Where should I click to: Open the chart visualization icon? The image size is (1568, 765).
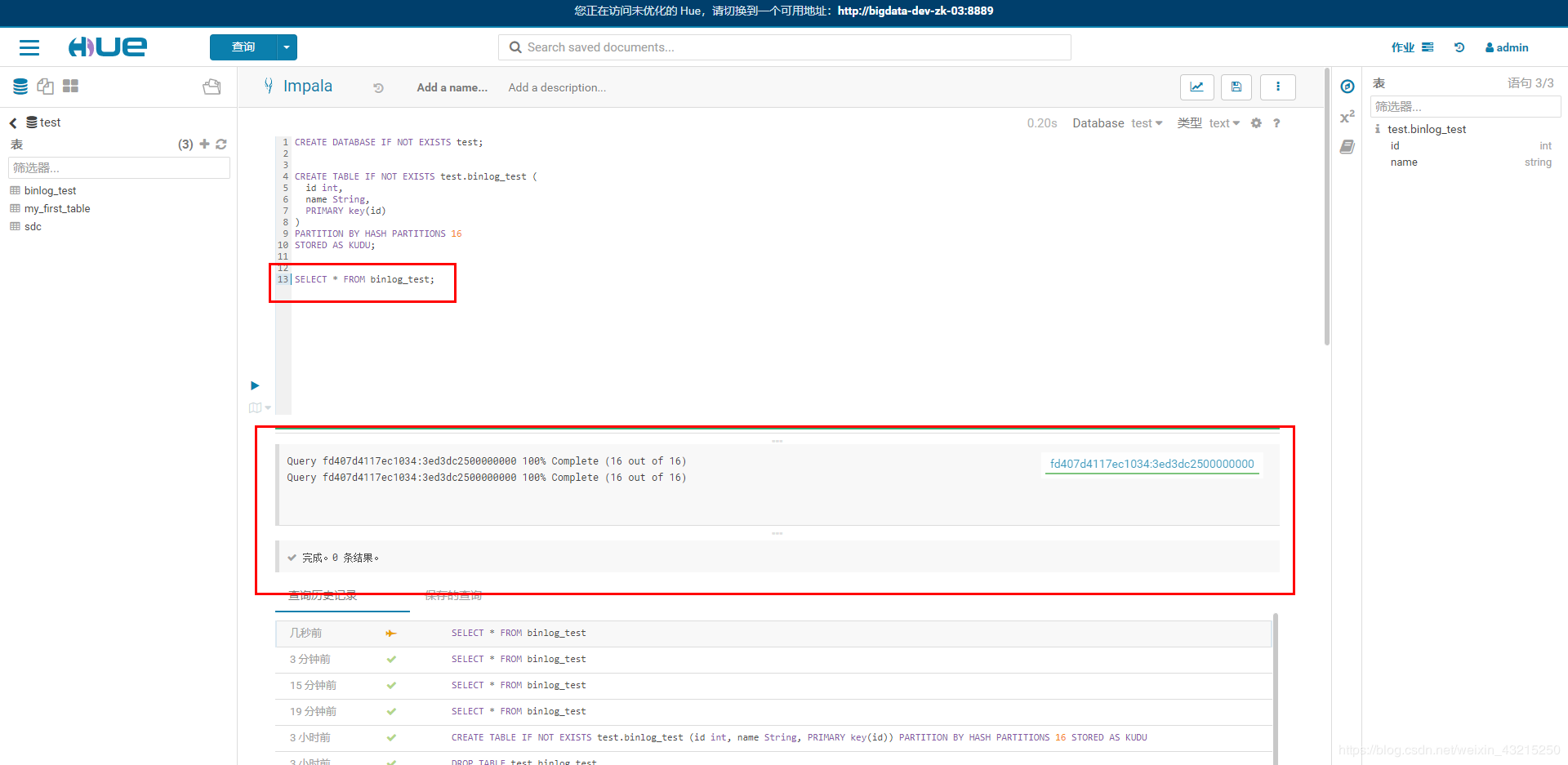tap(1197, 87)
